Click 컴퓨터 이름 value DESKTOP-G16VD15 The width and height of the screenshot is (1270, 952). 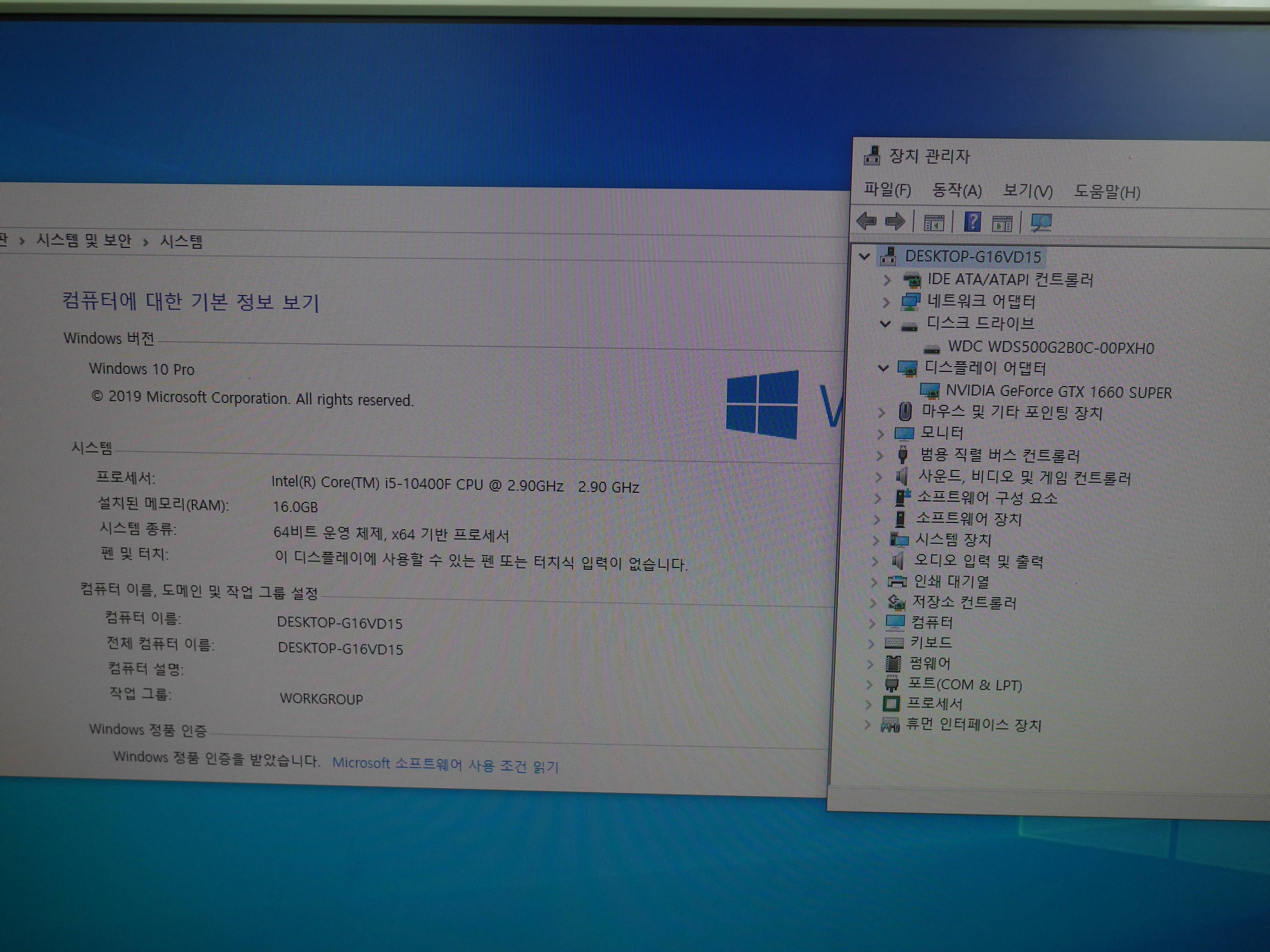340,623
